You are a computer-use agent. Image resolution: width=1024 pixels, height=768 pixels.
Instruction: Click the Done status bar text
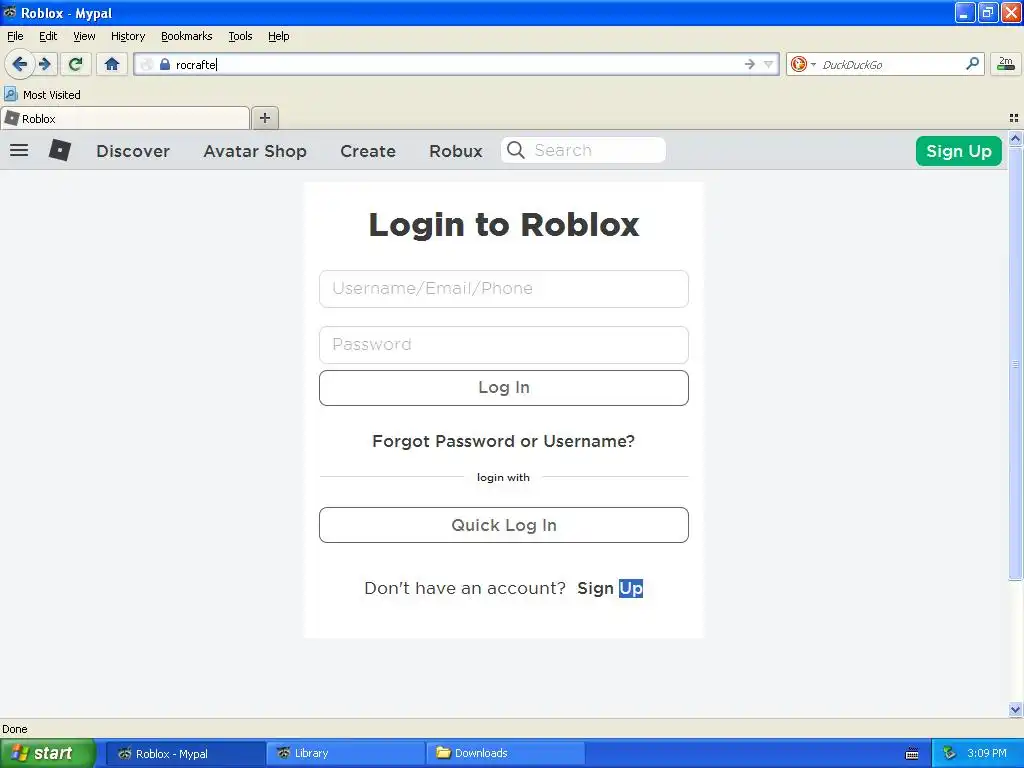(15, 729)
